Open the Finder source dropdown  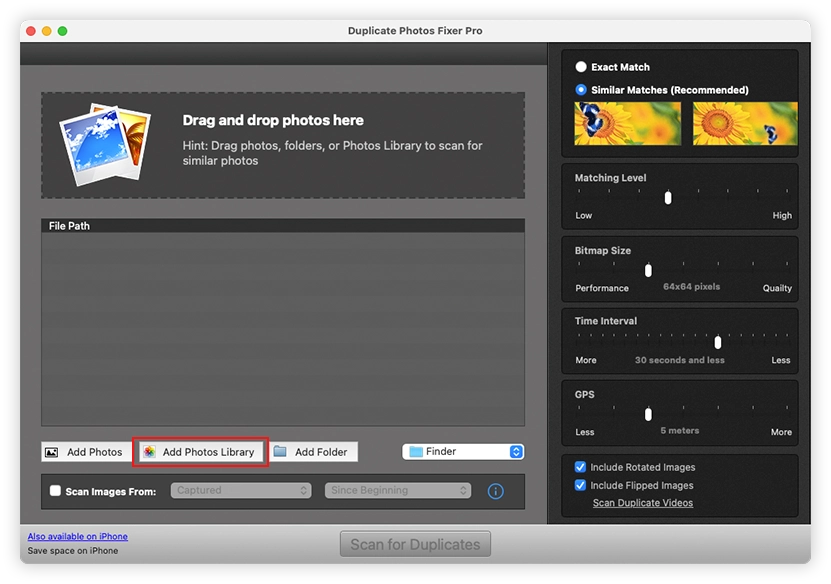coord(463,452)
